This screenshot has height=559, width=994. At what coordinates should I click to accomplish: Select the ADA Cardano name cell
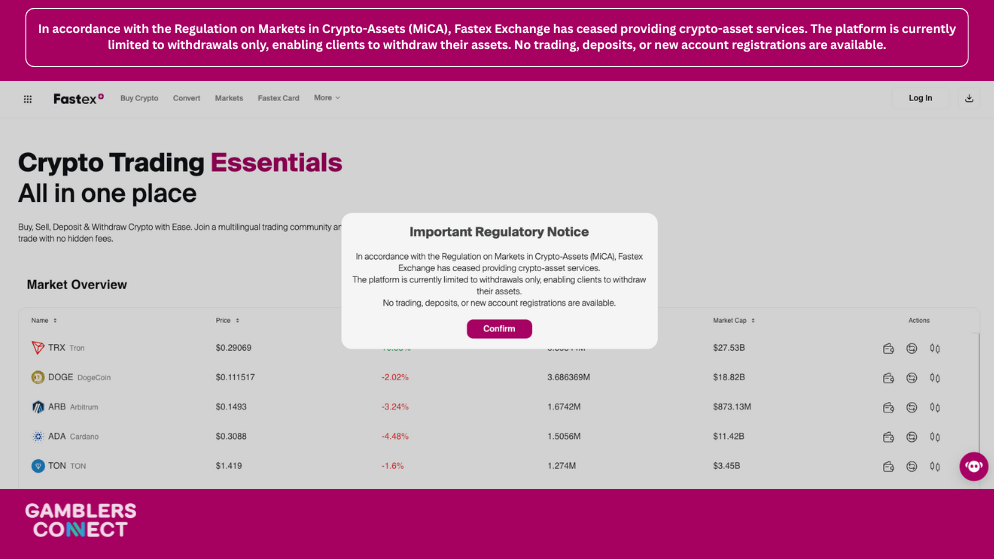point(65,436)
